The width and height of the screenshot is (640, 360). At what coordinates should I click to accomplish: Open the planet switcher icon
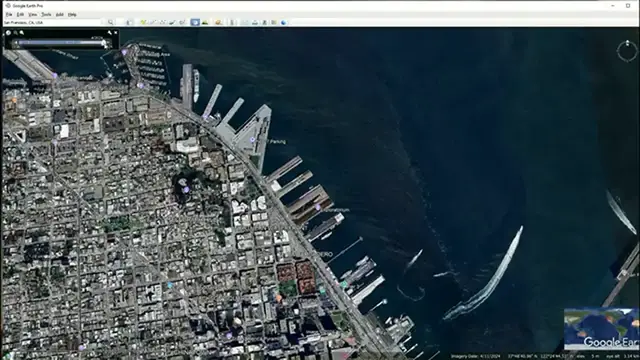click(x=218, y=22)
